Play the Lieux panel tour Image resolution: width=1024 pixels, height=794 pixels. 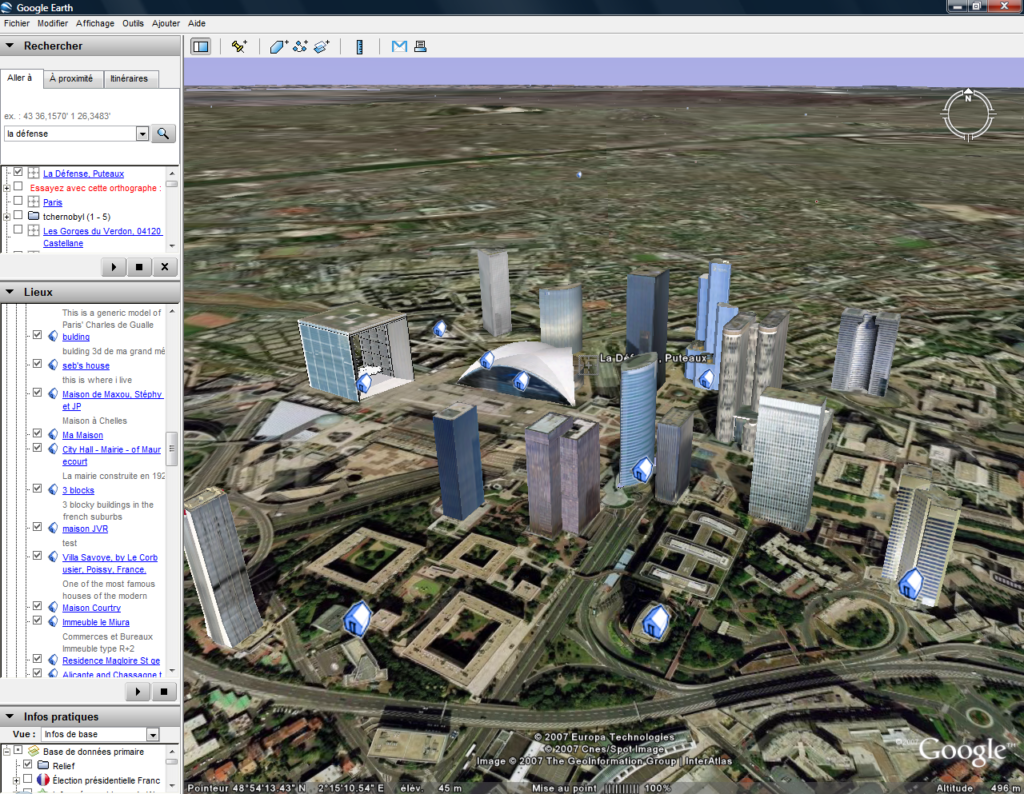click(138, 691)
